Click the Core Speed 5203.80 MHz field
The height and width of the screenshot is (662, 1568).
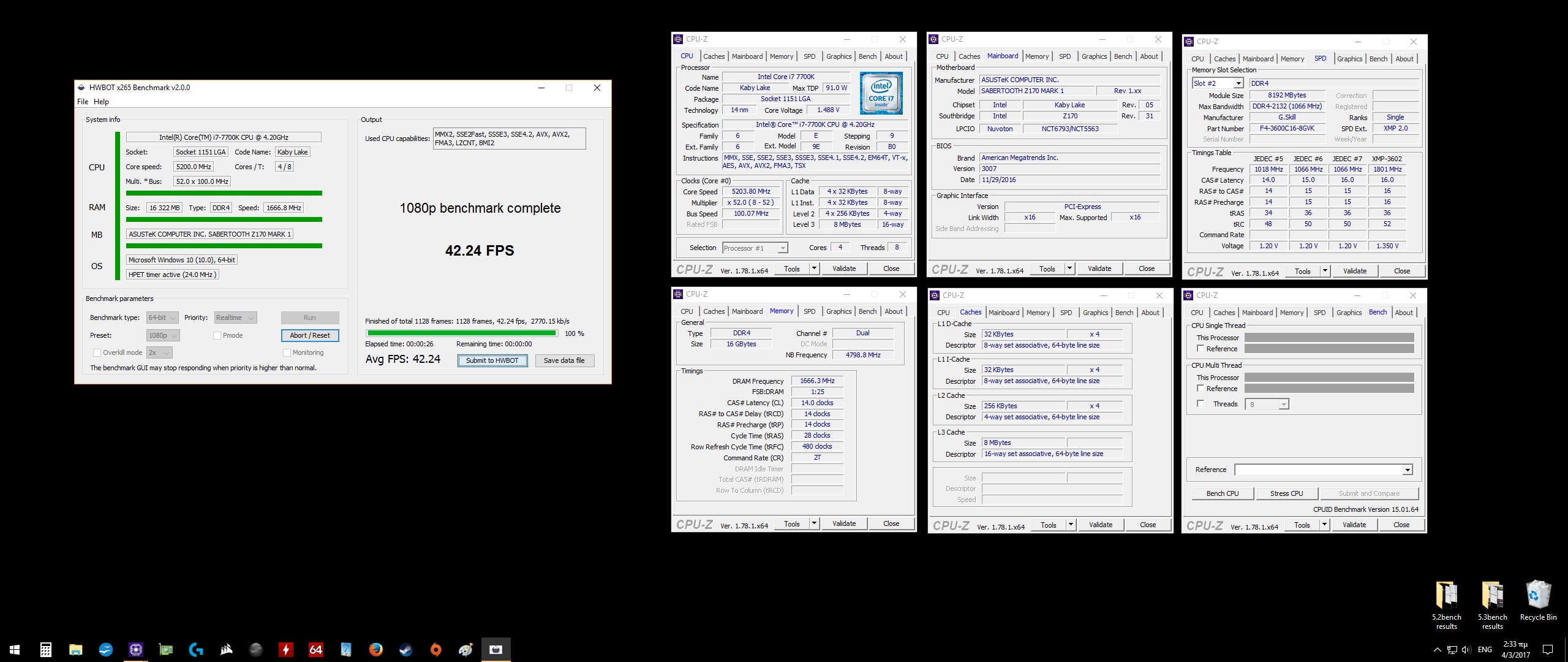tap(751, 192)
